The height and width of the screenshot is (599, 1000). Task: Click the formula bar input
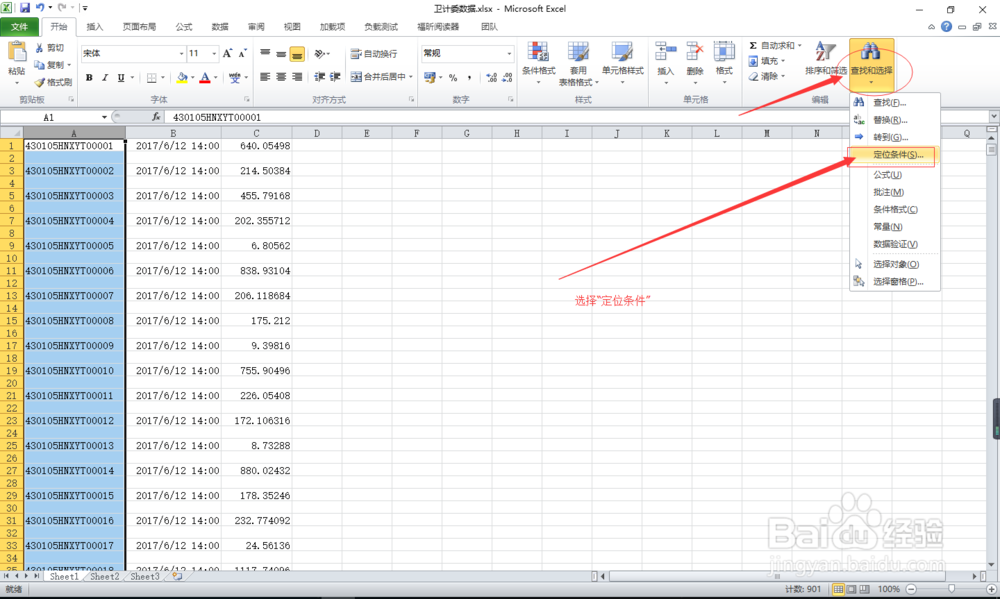(577, 117)
